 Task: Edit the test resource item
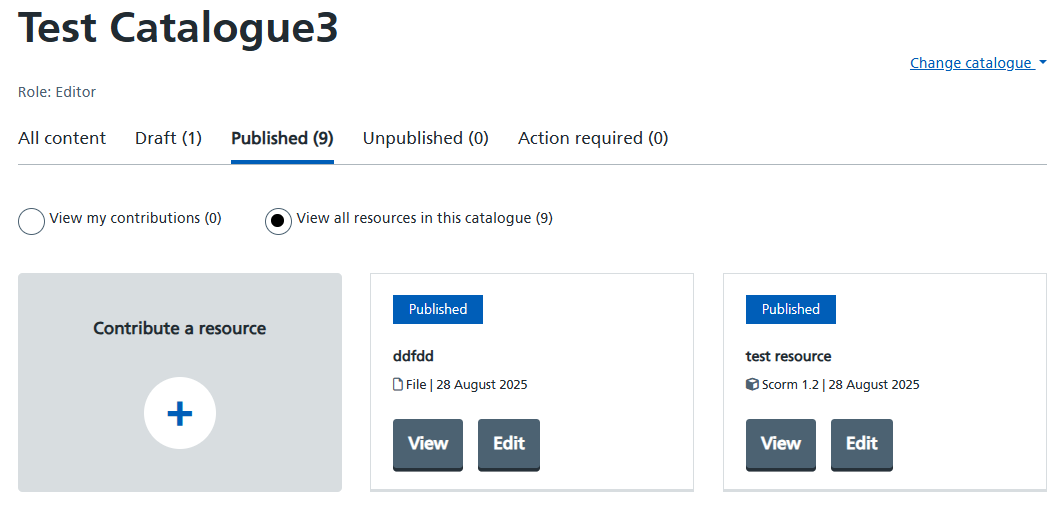click(x=862, y=444)
